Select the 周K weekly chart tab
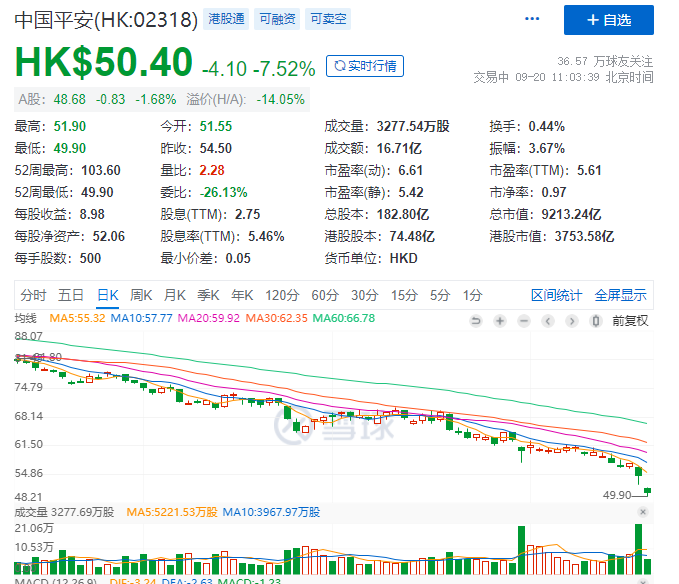This screenshot has width=679, height=584. point(140,295)
